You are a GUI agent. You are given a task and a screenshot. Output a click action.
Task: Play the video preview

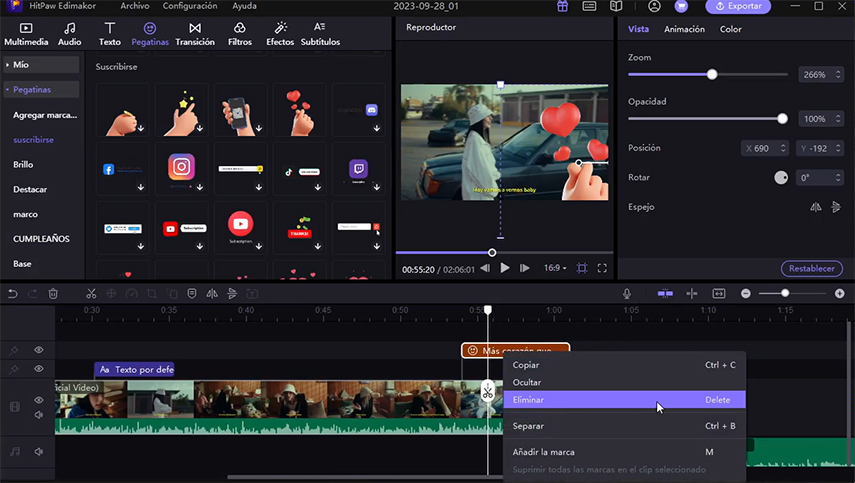(x=505, y=268)
